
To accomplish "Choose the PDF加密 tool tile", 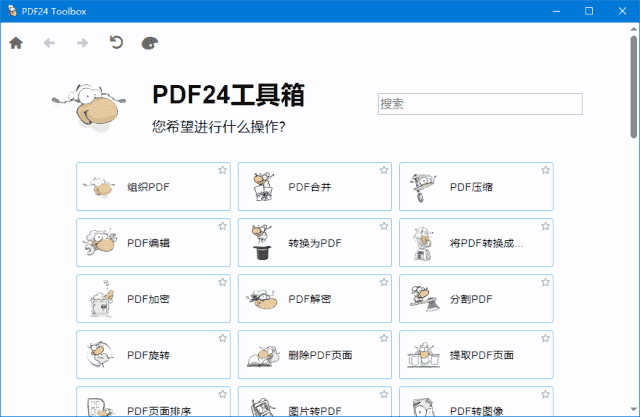I will (153, 299).
